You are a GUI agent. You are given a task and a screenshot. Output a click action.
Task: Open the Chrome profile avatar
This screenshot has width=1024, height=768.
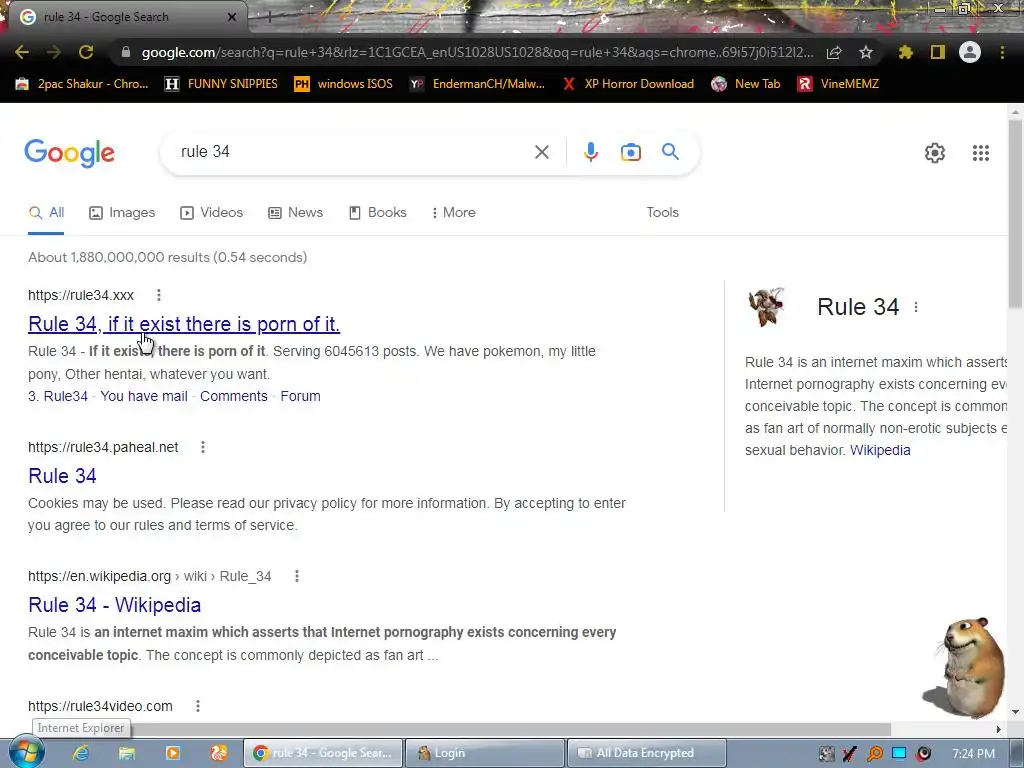(x=970, y=52)
